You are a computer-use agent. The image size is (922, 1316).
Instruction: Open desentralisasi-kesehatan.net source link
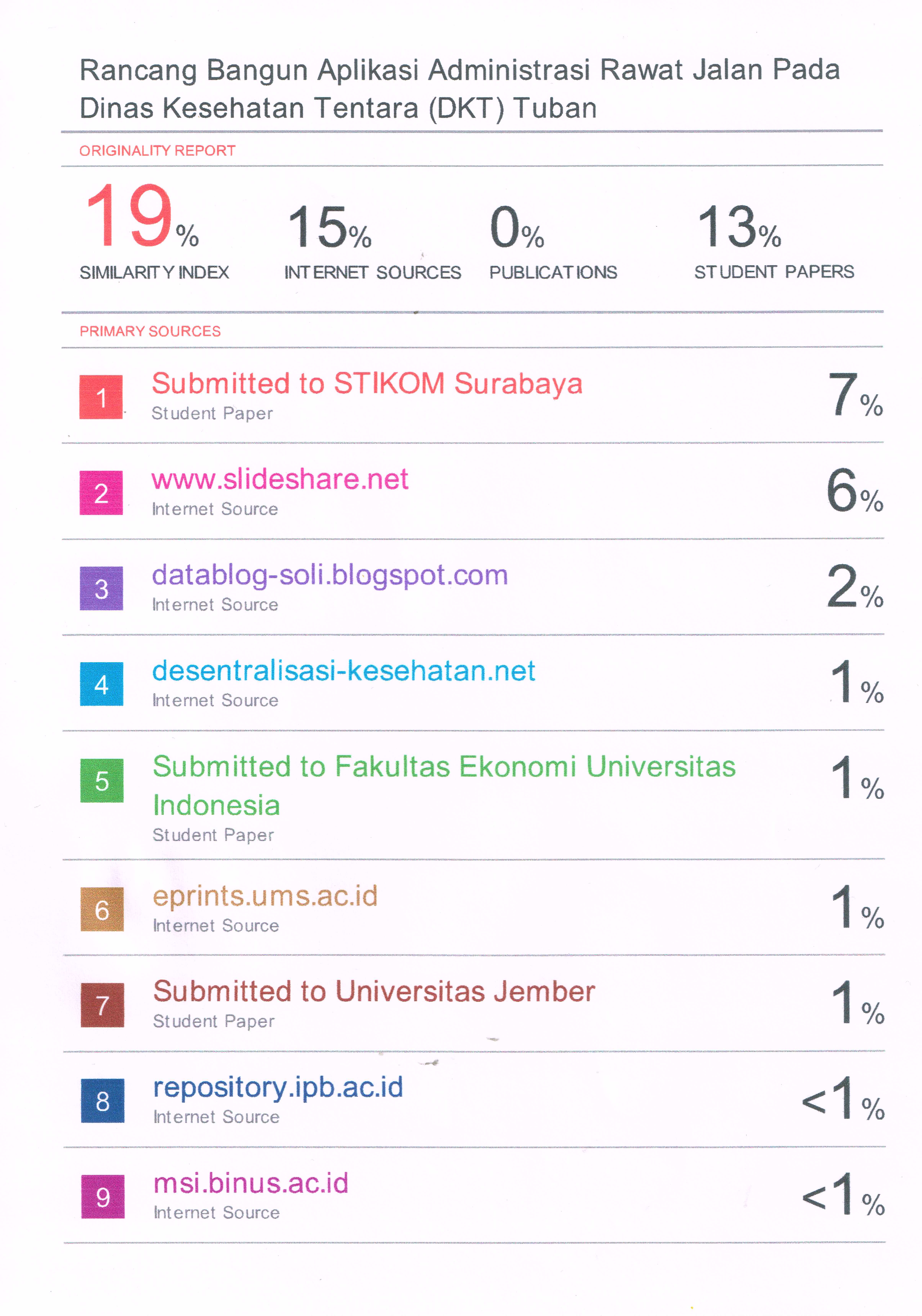tap(344, 671)
